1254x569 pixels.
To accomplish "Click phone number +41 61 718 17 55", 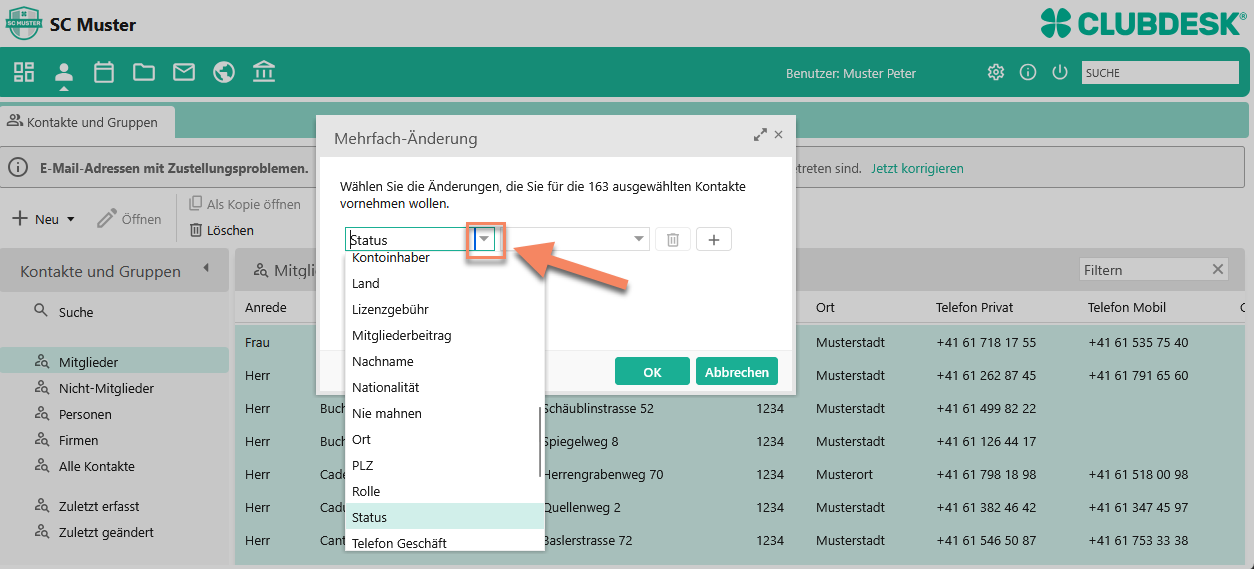I will click(986, 342).
